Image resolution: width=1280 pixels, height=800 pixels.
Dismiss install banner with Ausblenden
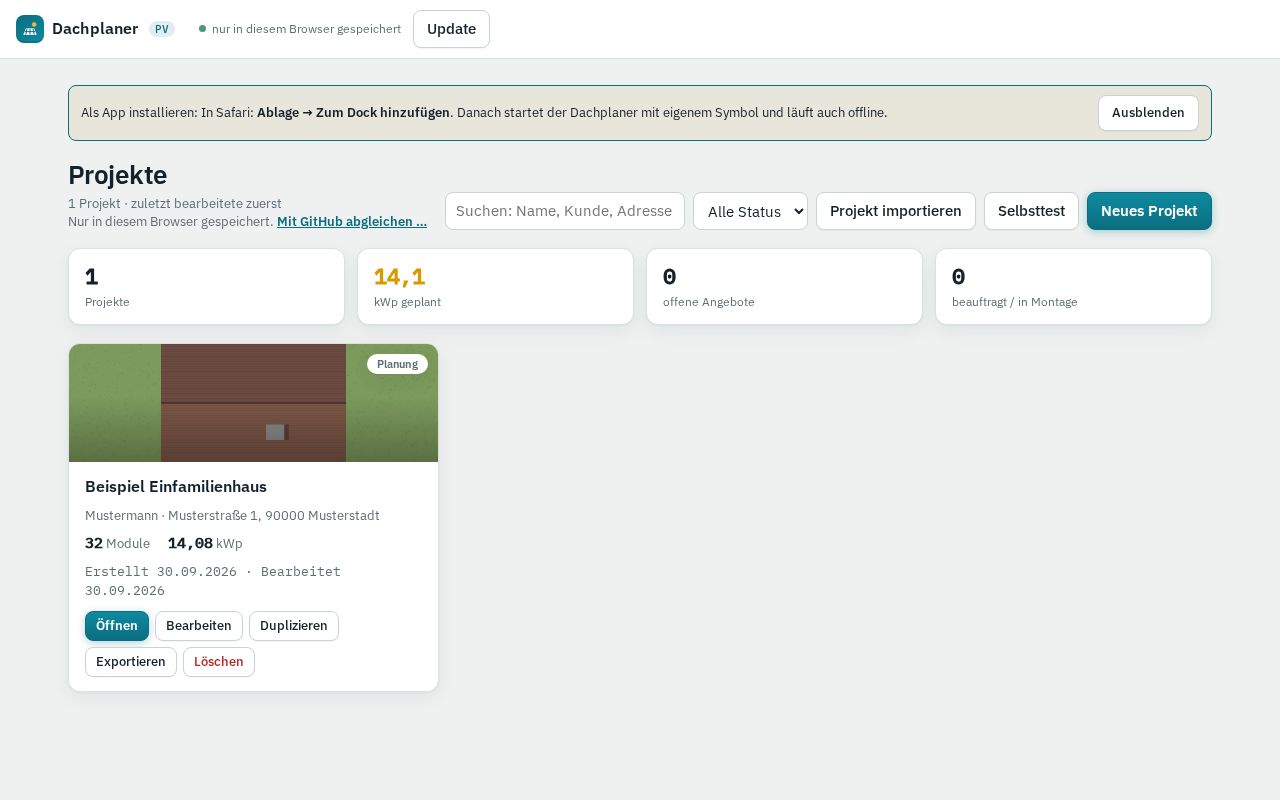point(1148,113)
